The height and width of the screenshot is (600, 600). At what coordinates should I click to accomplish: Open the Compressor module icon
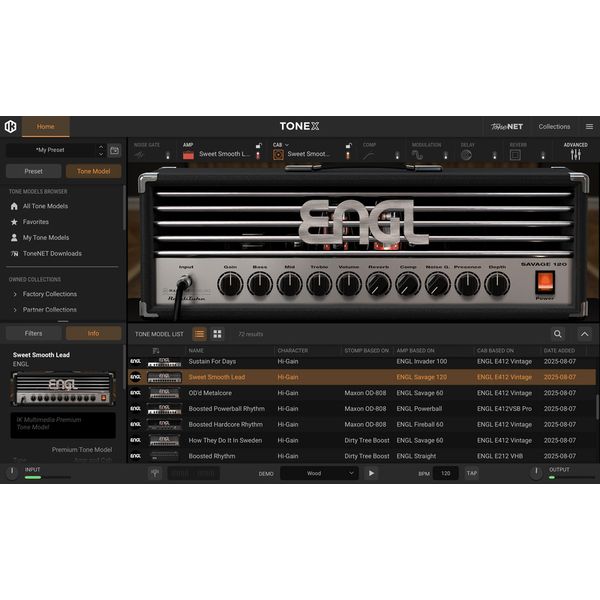[x=369, y=155]
